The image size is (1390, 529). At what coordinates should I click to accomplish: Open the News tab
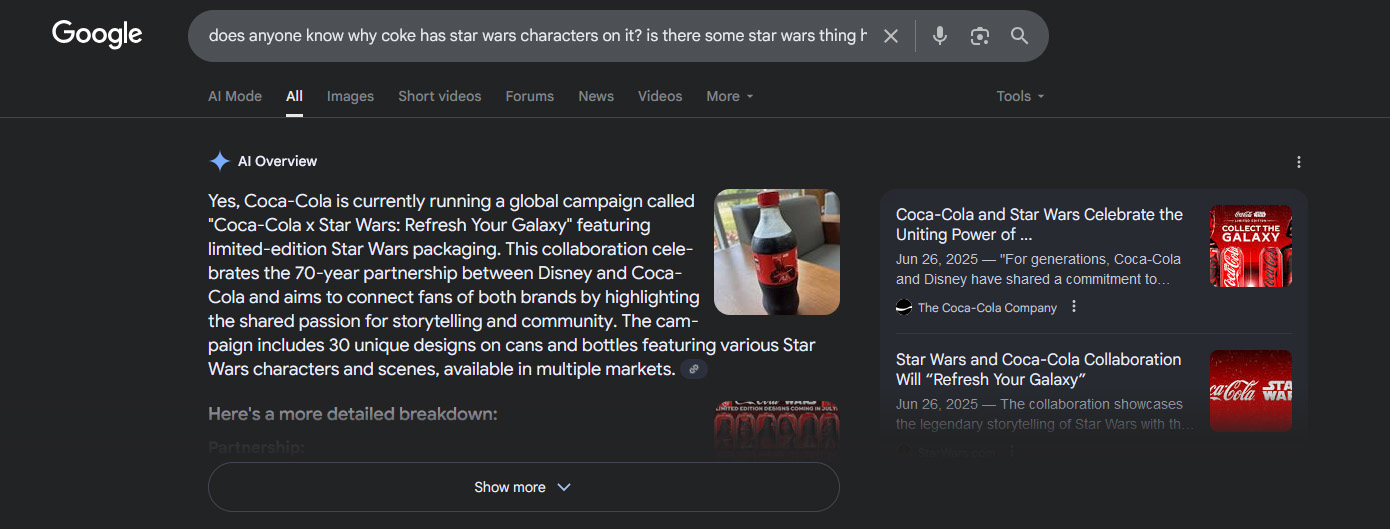(596, 96)
